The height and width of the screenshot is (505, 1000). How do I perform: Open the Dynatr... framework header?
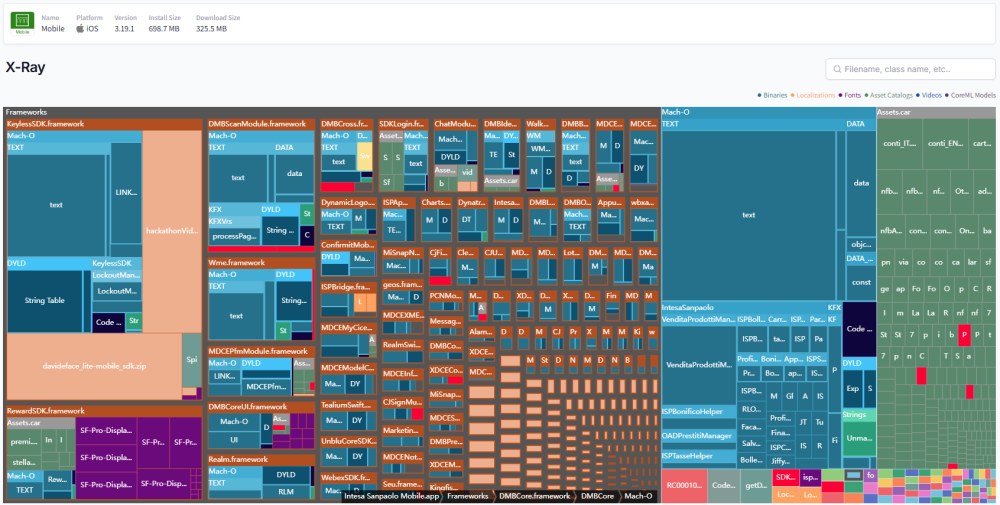[473, 203]
